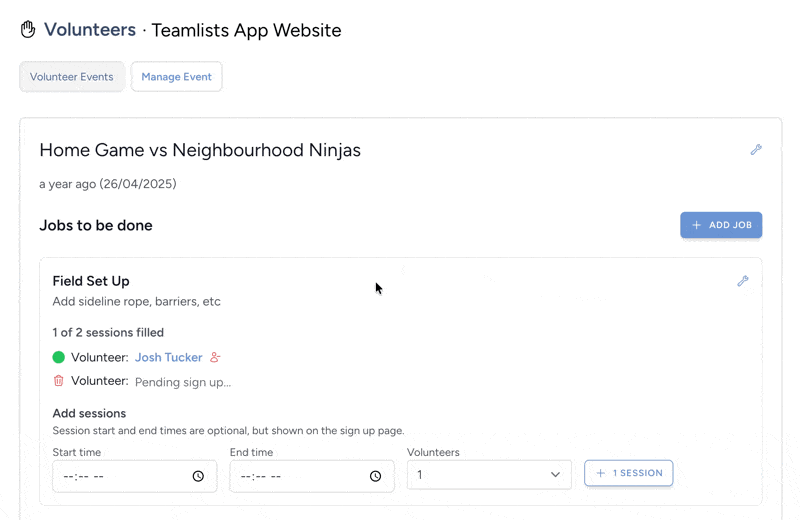
Task: Open Josh Tucker volunteer profile link
Action: pos(168,357)
